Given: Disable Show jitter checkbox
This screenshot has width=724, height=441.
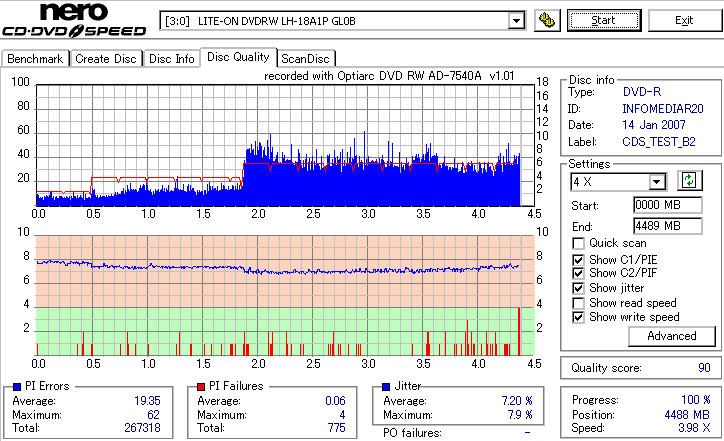Looking at the screenshot, I should (578, 288).
